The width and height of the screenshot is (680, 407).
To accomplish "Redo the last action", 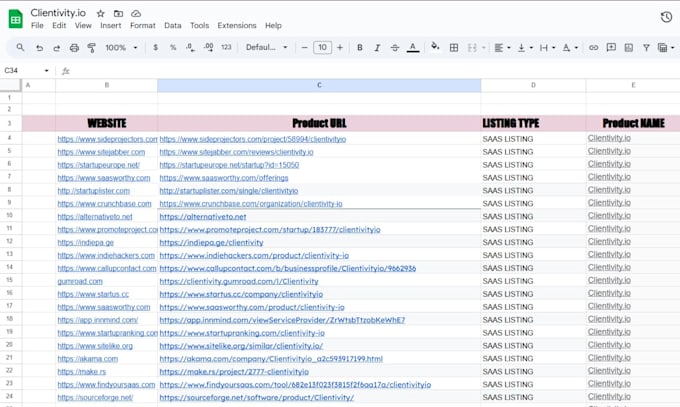I will click(57, 48).
